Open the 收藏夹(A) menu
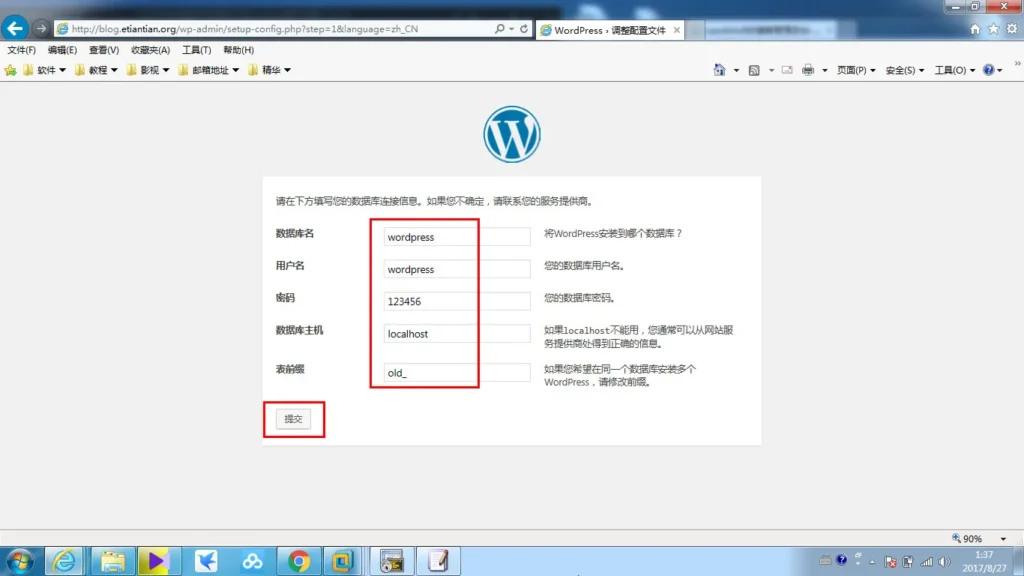 click(x=150, y=50)
